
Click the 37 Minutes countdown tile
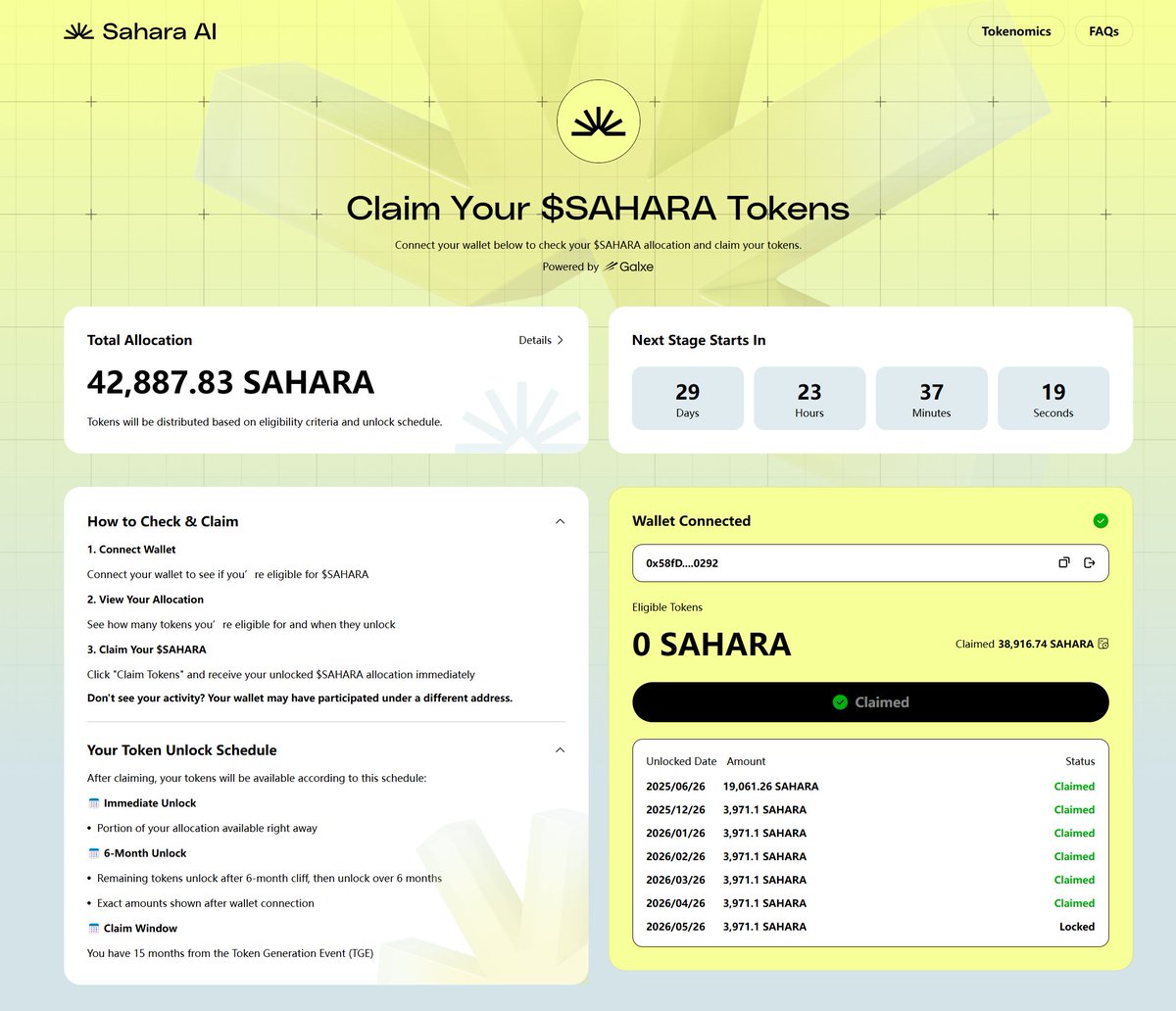coord(931,398)
